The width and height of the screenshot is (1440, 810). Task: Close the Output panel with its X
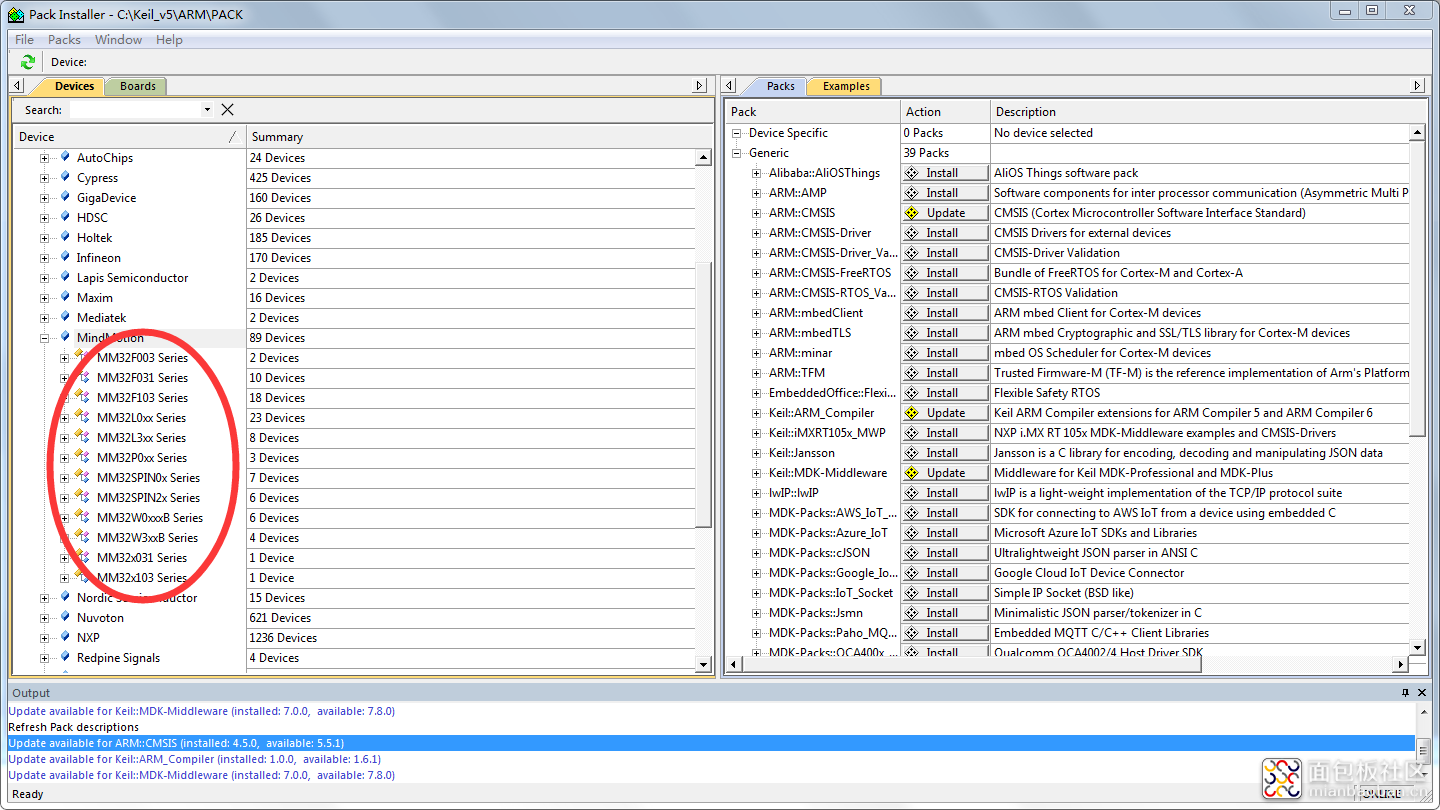coord(1422,692)
